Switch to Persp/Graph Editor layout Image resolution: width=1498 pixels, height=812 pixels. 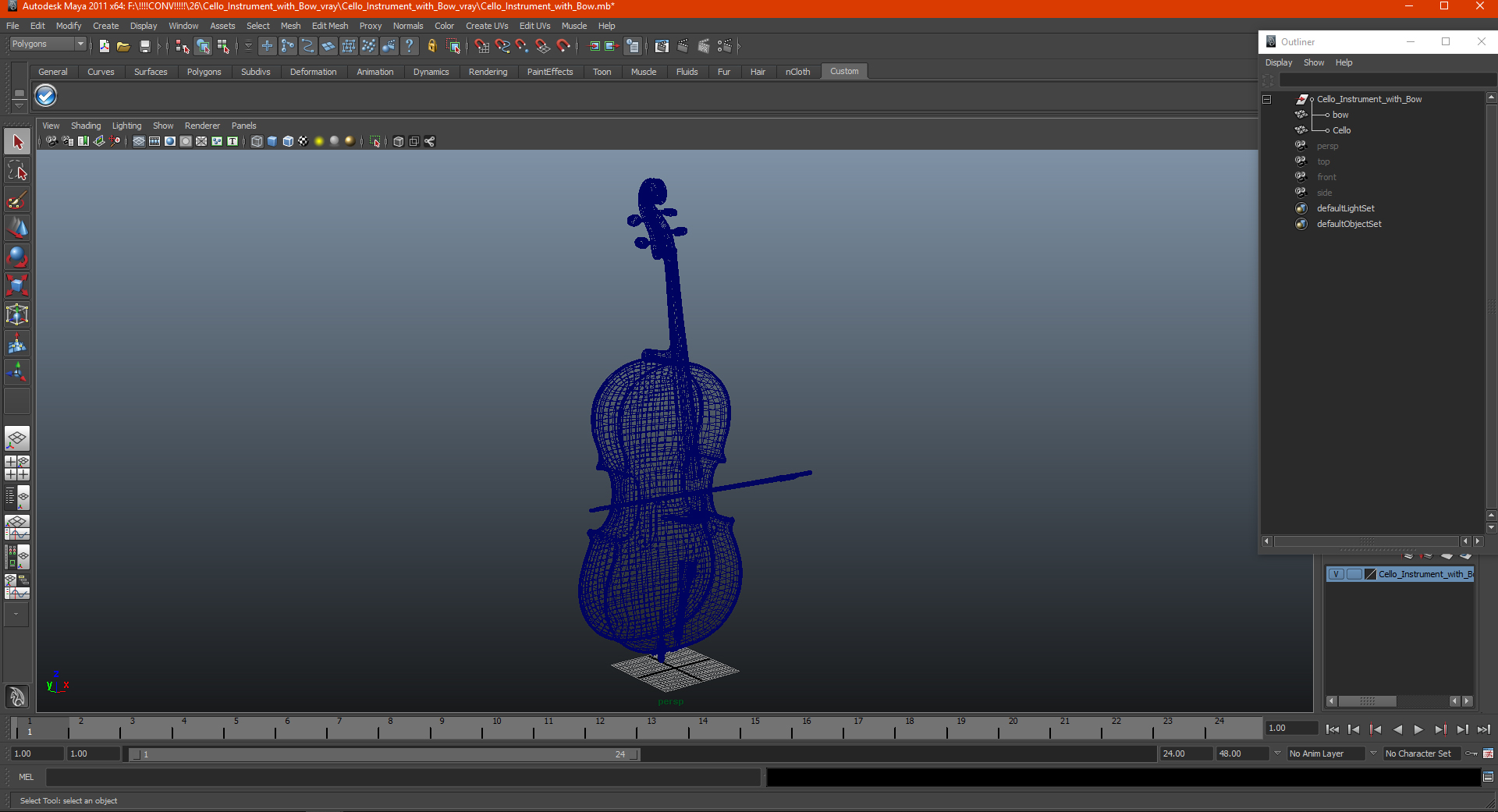(17, 527)
